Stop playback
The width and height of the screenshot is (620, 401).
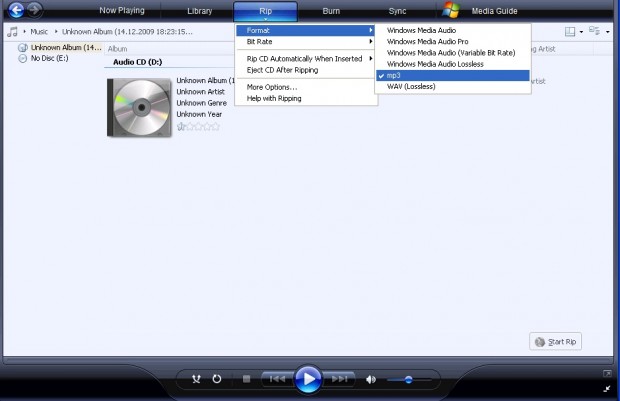click(246, 379)
